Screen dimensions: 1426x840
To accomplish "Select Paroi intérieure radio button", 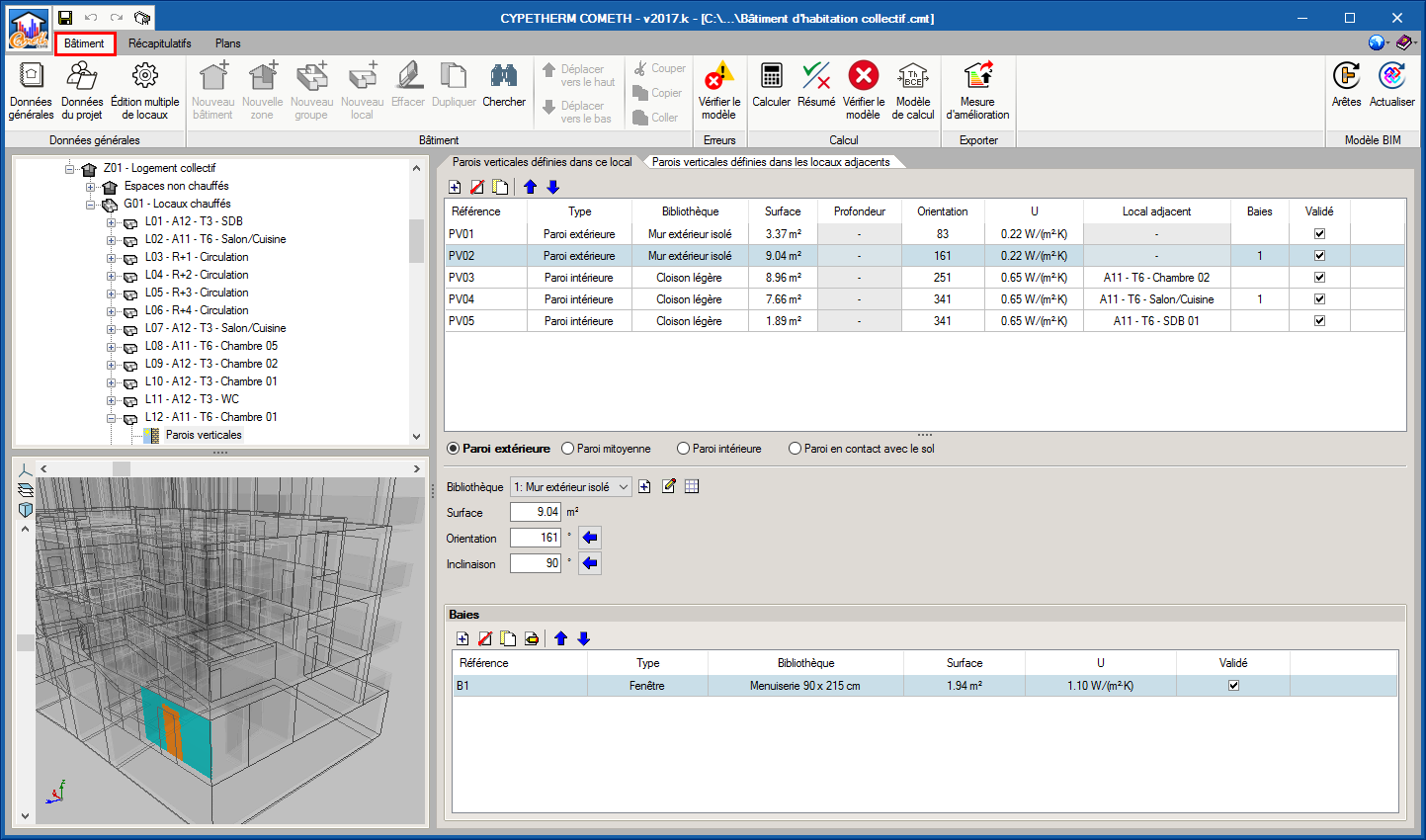I will 684,449.
